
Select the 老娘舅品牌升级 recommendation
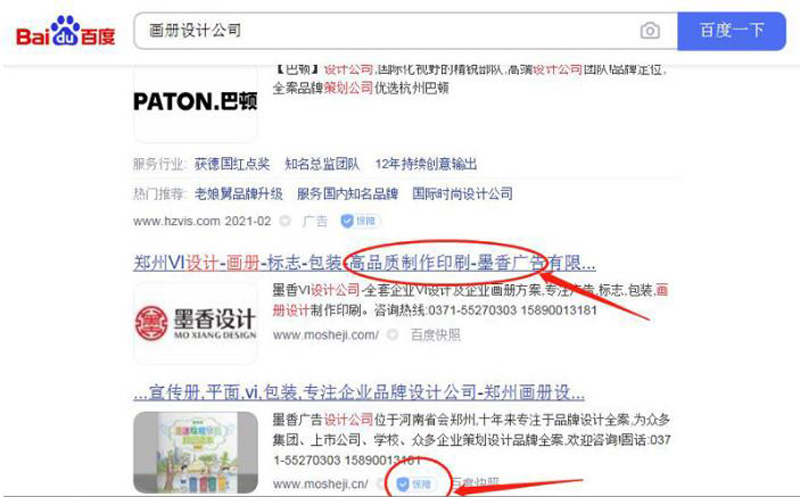[239, 194]
